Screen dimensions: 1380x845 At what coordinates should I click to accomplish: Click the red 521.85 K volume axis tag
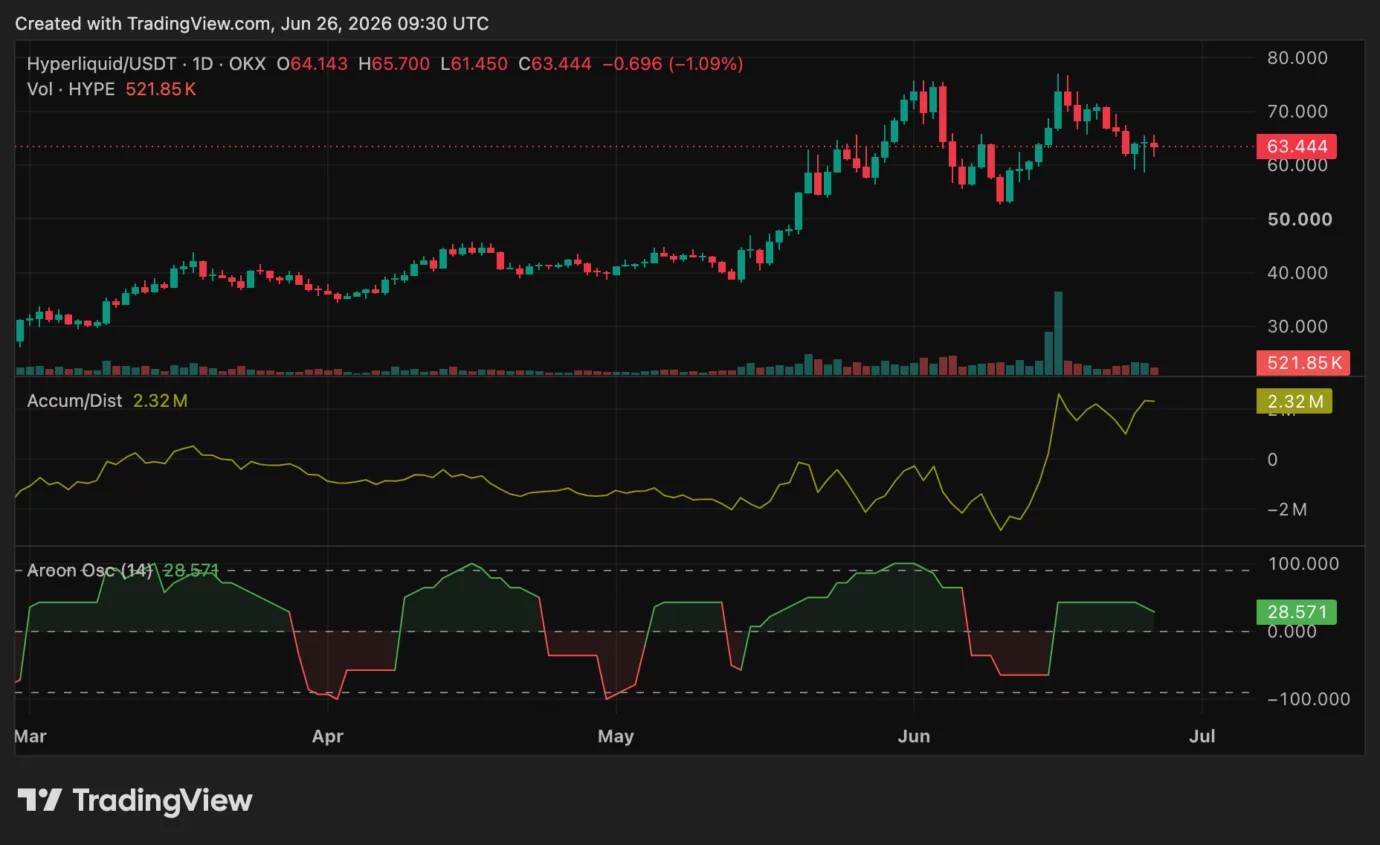pos(1304,363)
